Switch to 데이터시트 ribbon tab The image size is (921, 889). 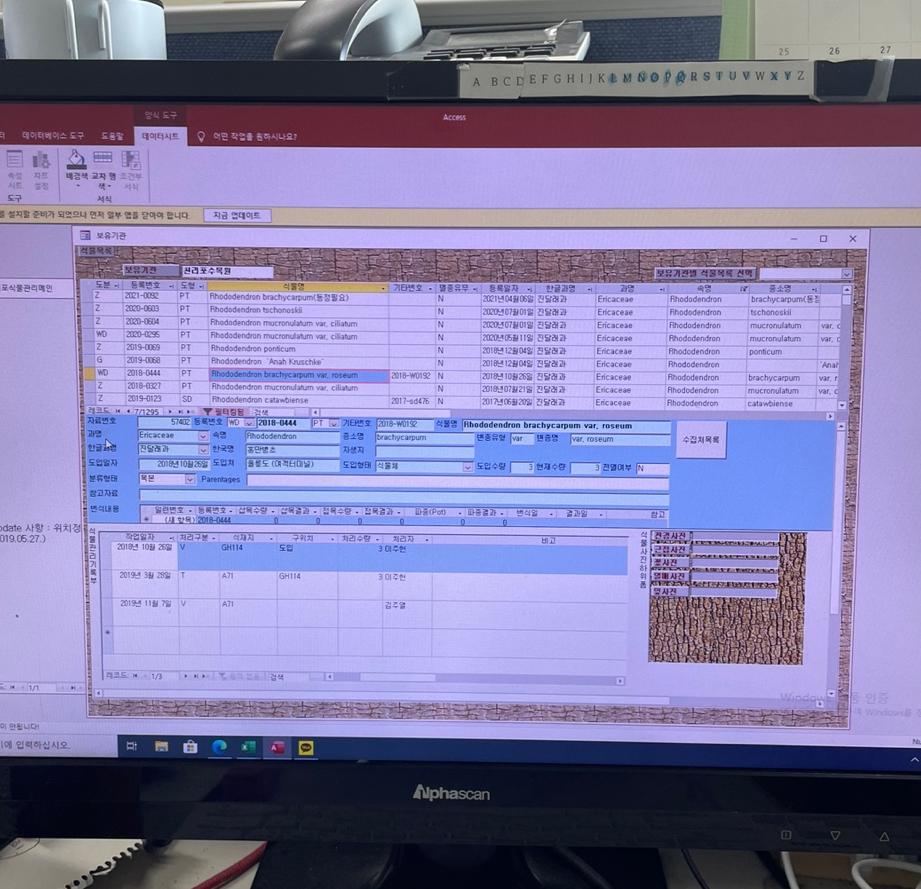[160, 136]
